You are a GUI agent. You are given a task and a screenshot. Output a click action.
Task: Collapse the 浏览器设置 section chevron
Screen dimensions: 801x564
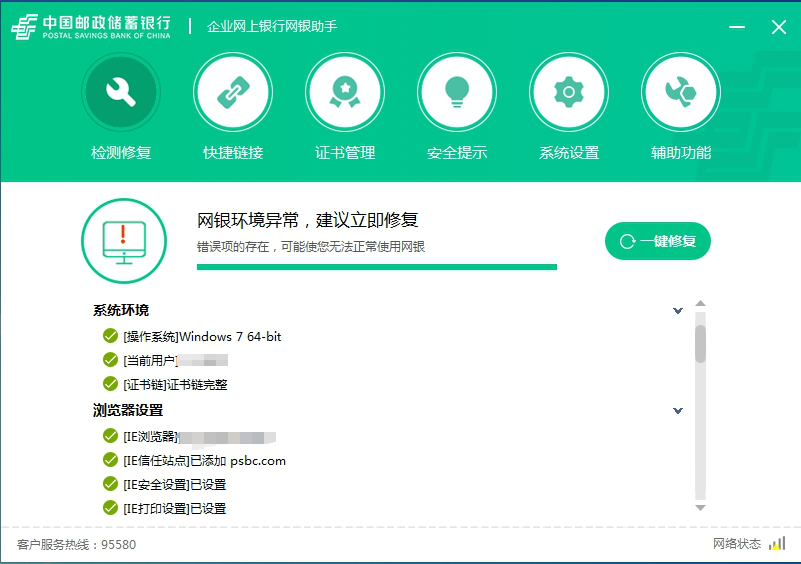click(x=678, y=411)
